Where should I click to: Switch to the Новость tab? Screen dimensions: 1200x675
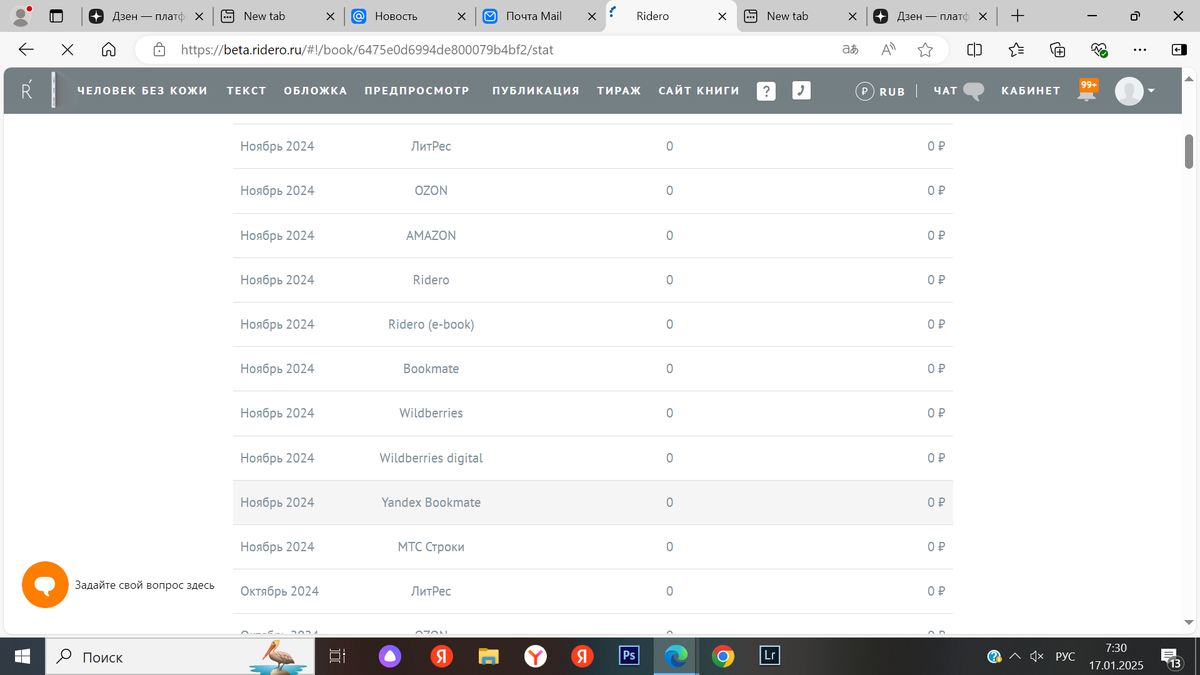coord(410,16)
